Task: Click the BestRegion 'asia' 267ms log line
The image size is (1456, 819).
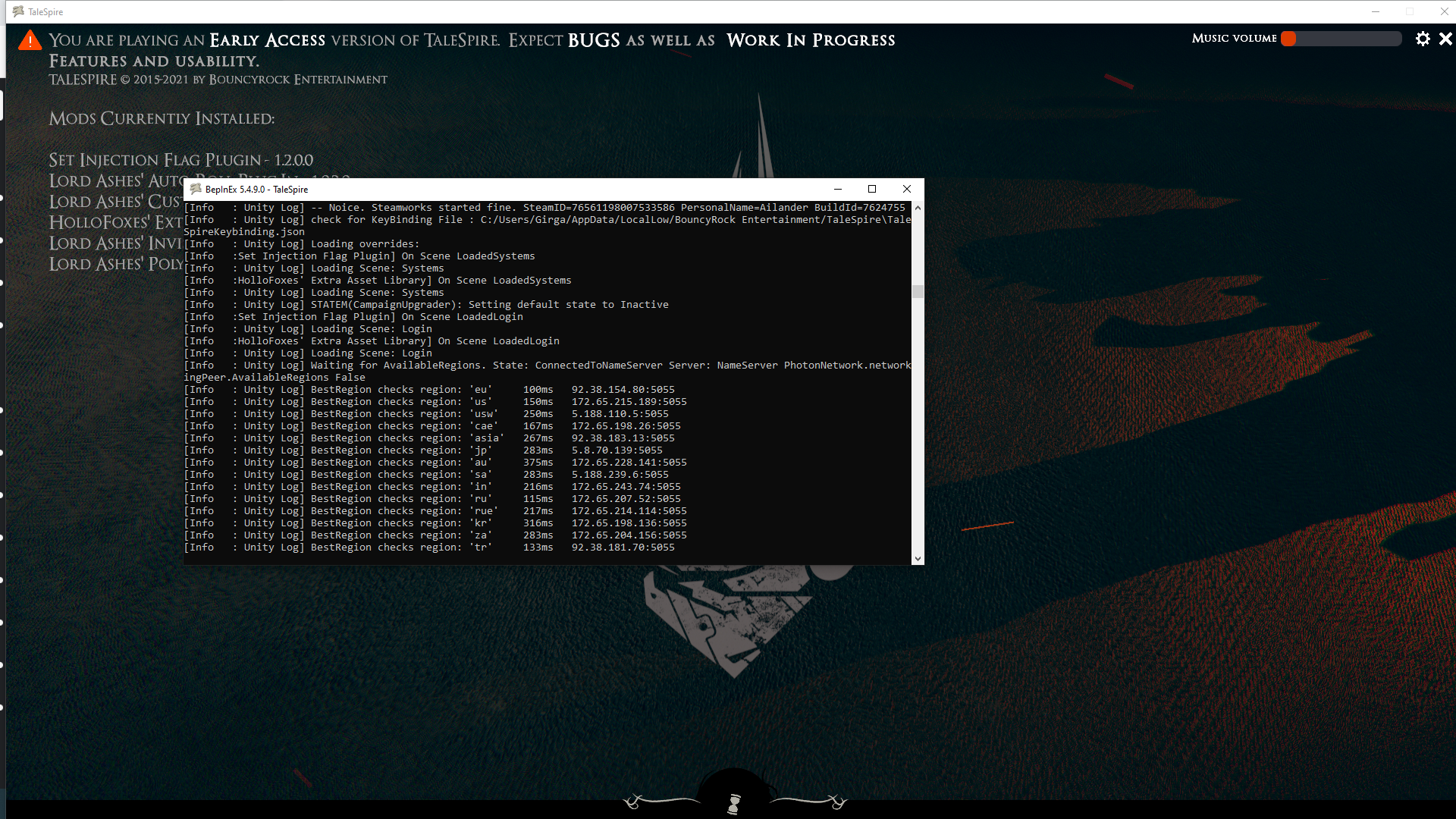Action: coord(429,438)
